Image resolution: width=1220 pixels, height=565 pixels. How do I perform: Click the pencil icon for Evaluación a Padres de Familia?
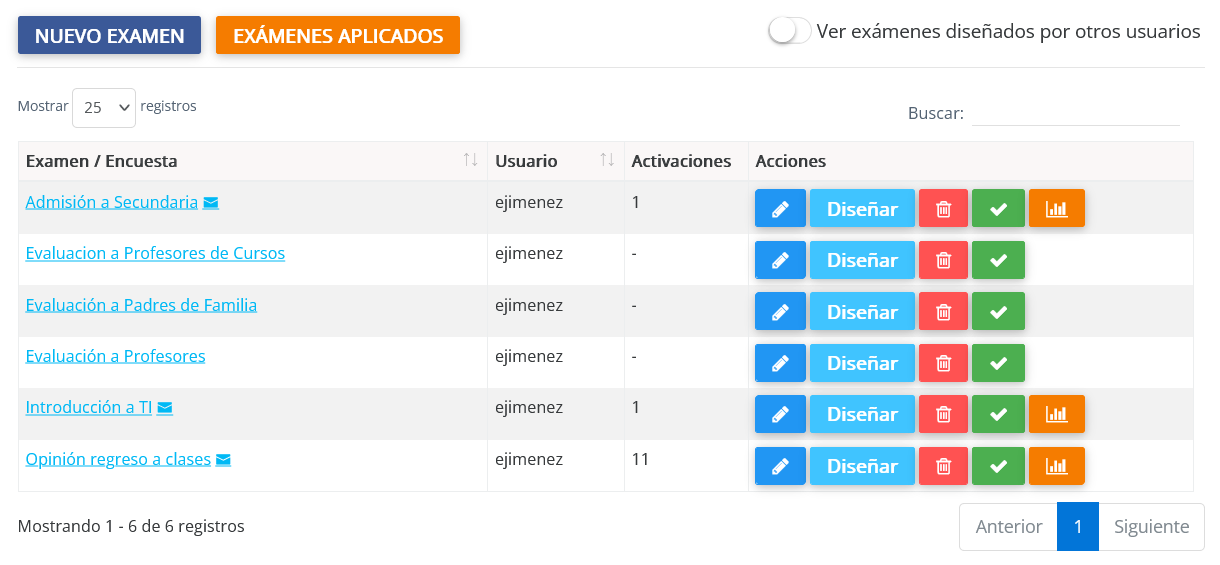tap(780, 312)
